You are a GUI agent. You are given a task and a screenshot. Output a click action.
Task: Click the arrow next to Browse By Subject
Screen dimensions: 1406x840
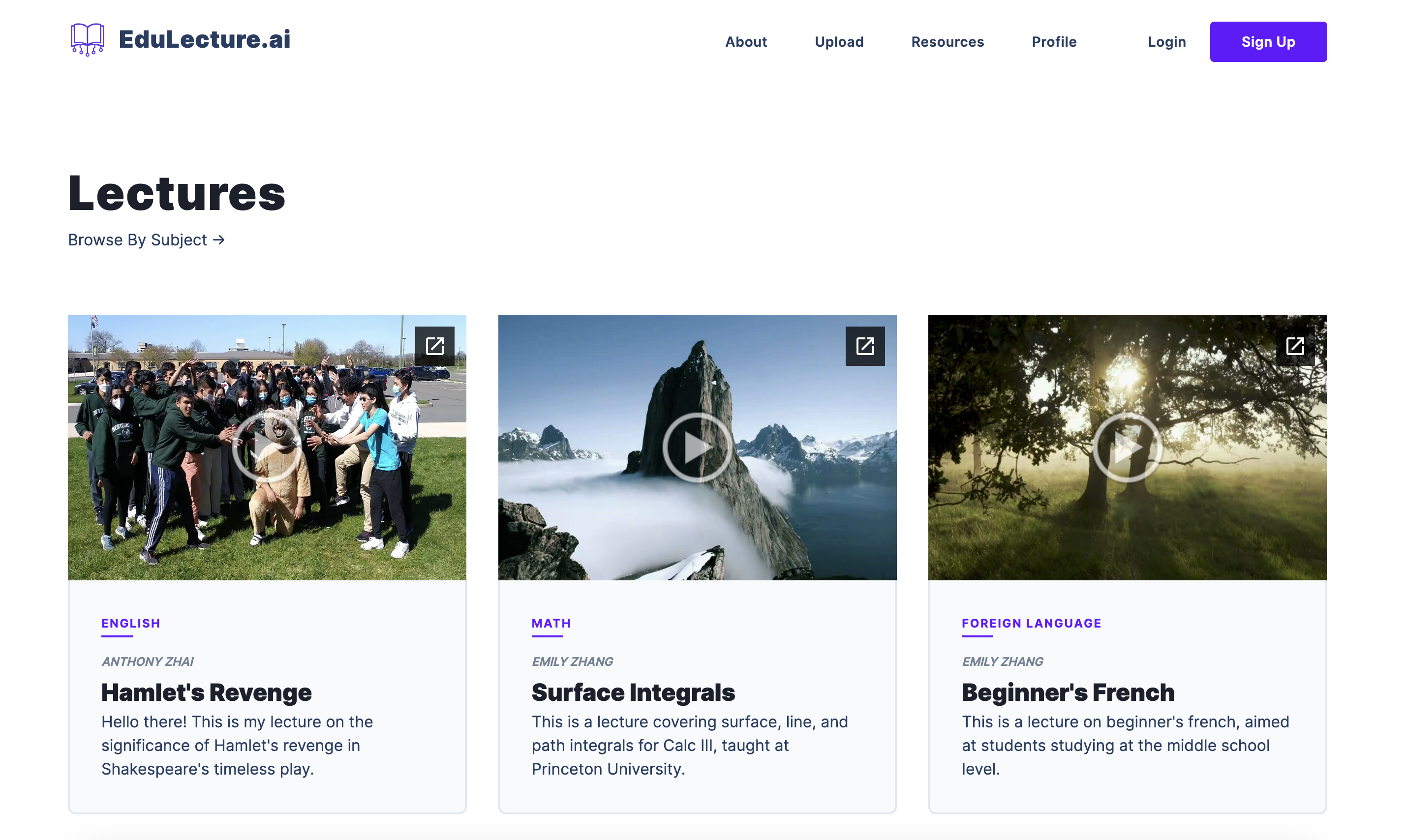[x=219, y=240]
